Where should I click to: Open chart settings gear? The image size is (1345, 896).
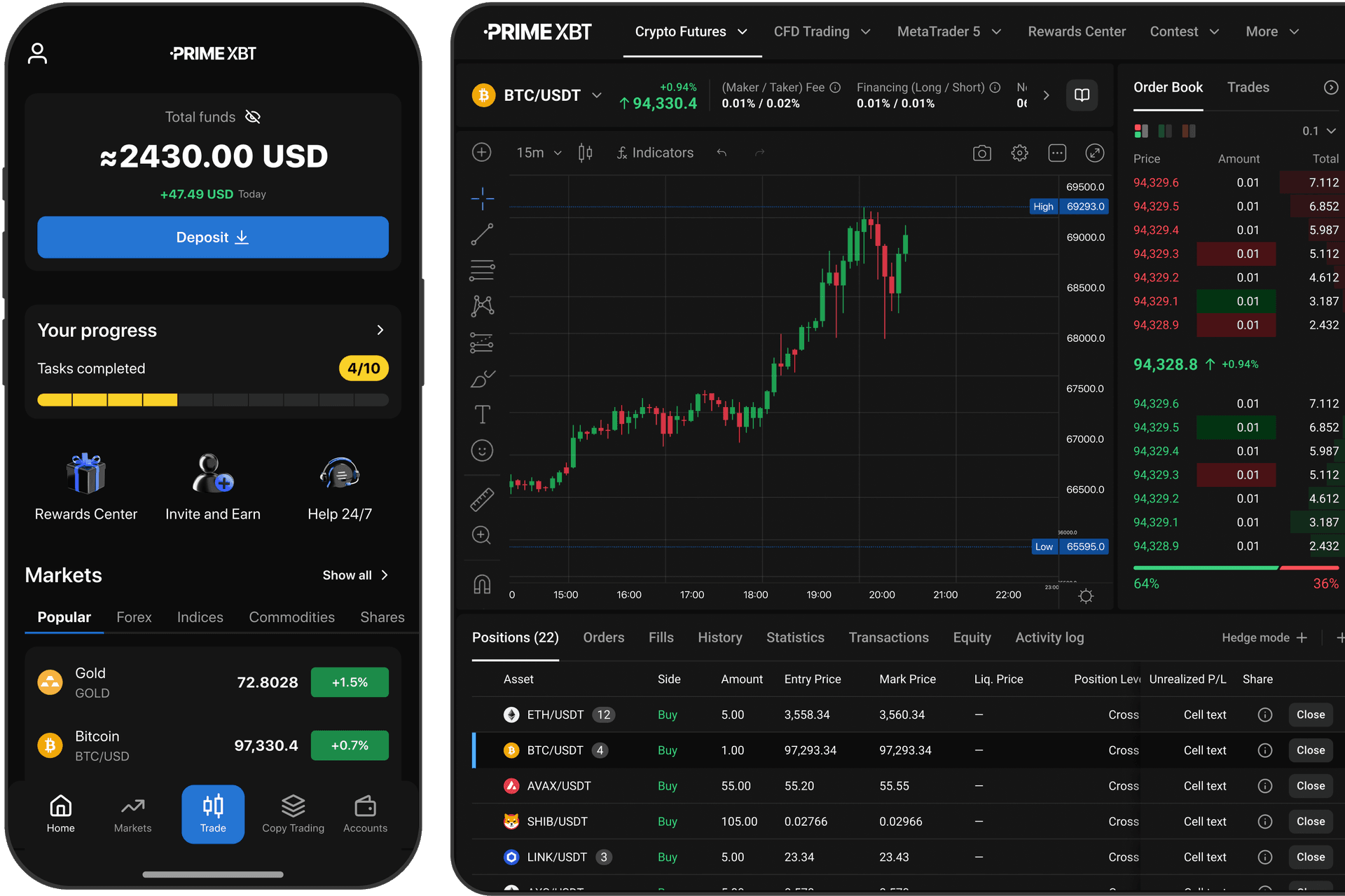(1020, 153)
